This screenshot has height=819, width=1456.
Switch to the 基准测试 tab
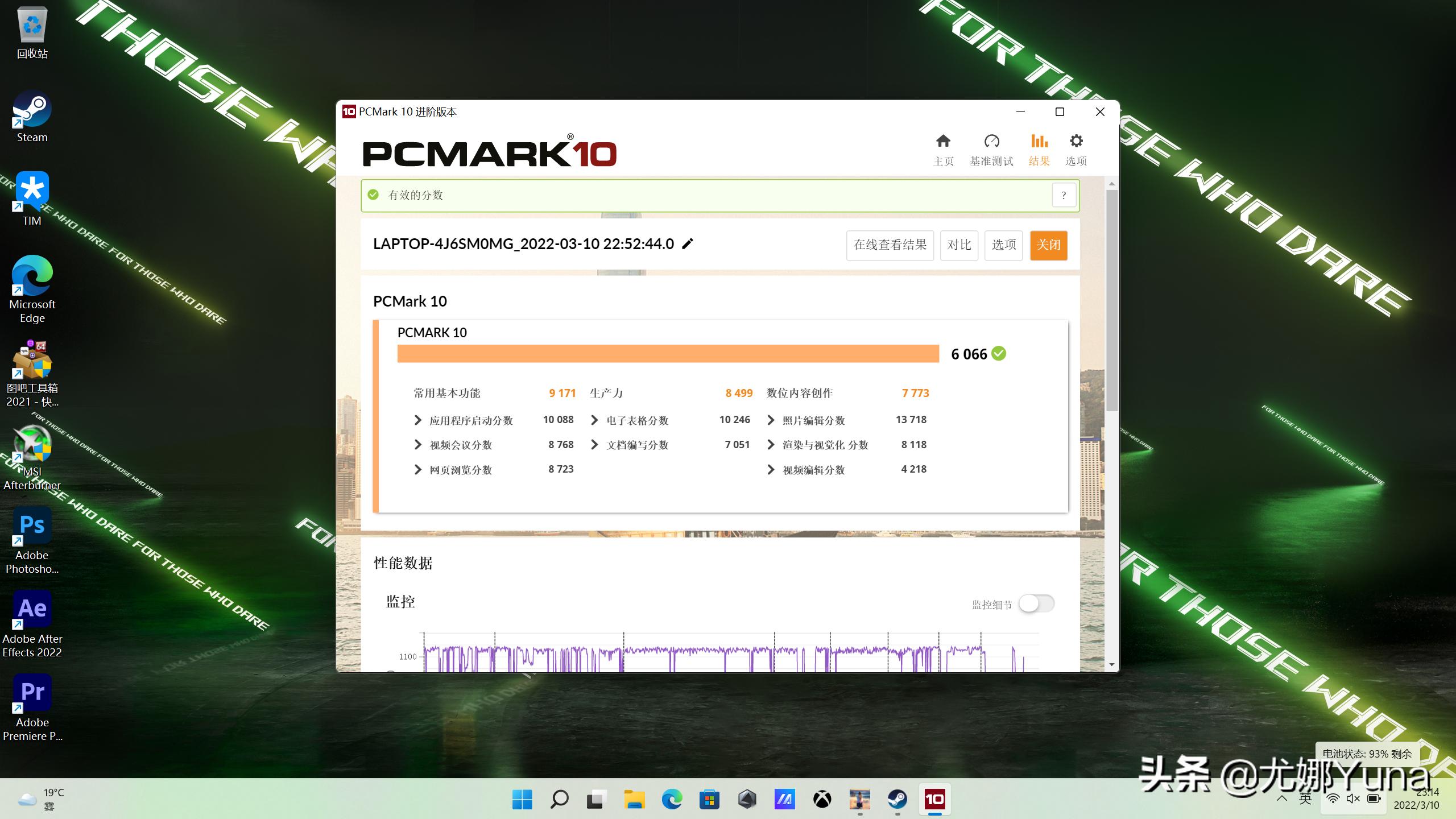[x=991, y=148]
